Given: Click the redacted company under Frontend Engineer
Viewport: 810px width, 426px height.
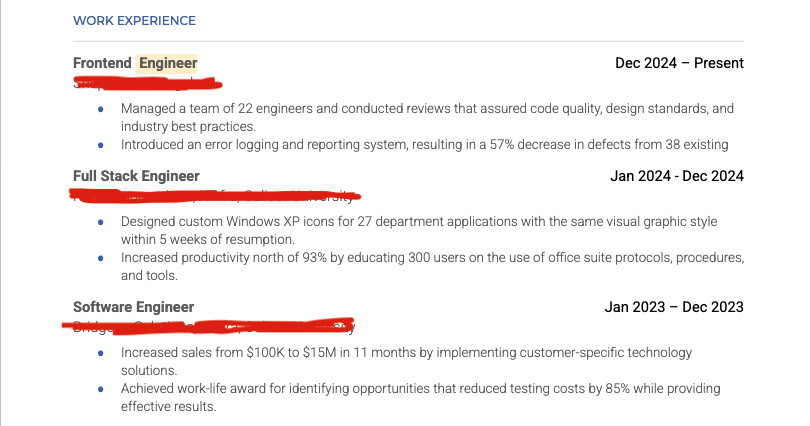Looking at the screenshot, I should point(148,83).
